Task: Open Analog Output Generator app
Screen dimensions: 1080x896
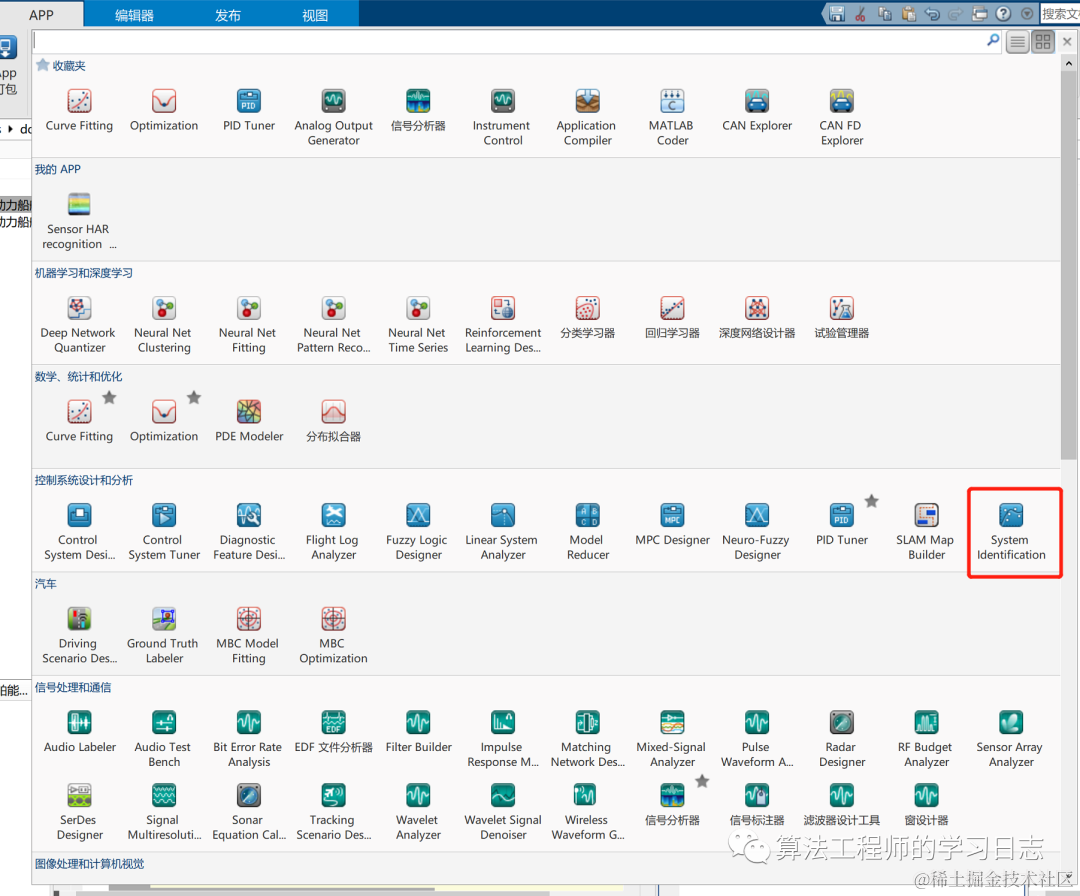Action: point(333,117)
